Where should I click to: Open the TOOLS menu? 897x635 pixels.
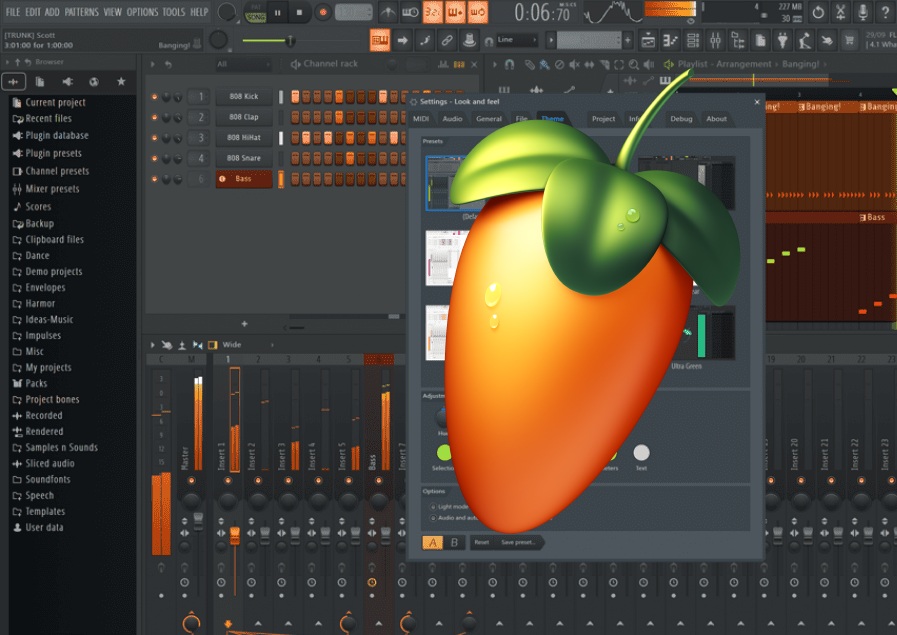174,12
